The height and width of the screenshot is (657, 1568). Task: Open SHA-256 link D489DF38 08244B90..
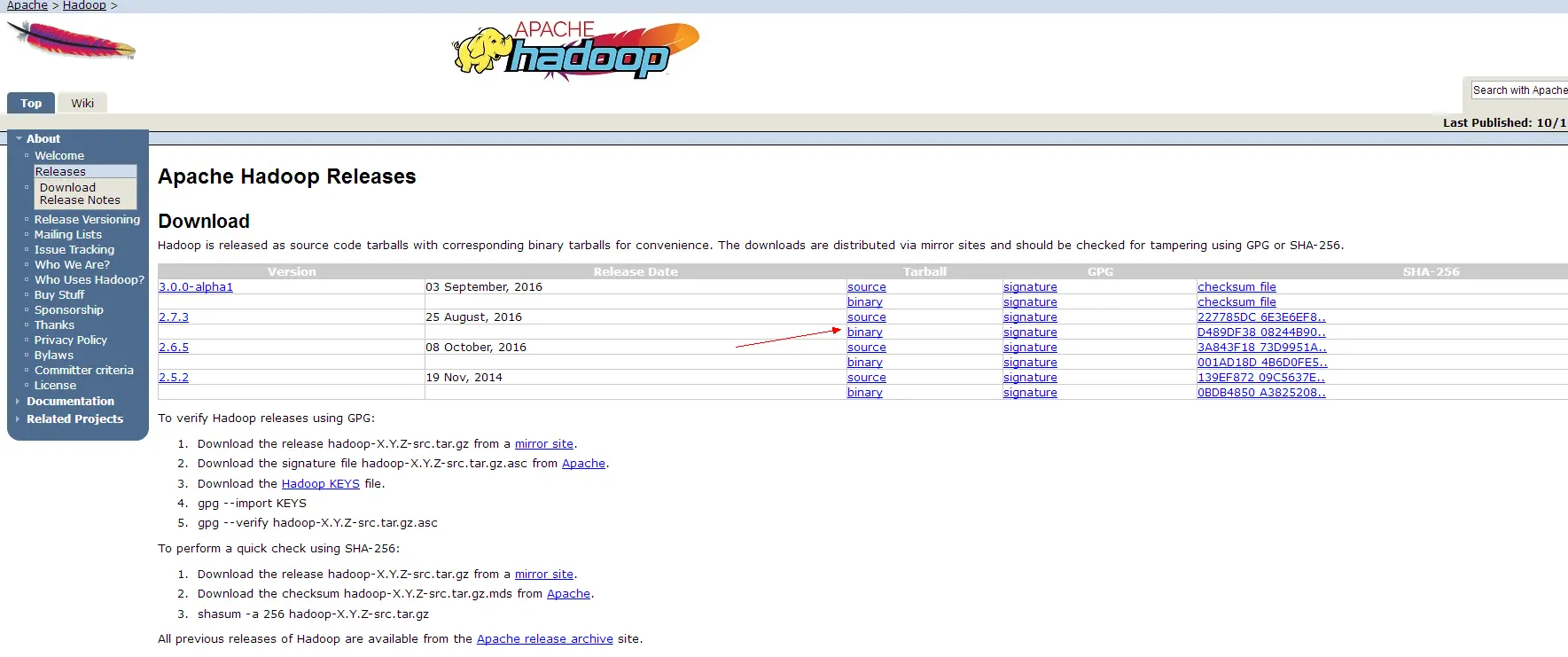1261,332
